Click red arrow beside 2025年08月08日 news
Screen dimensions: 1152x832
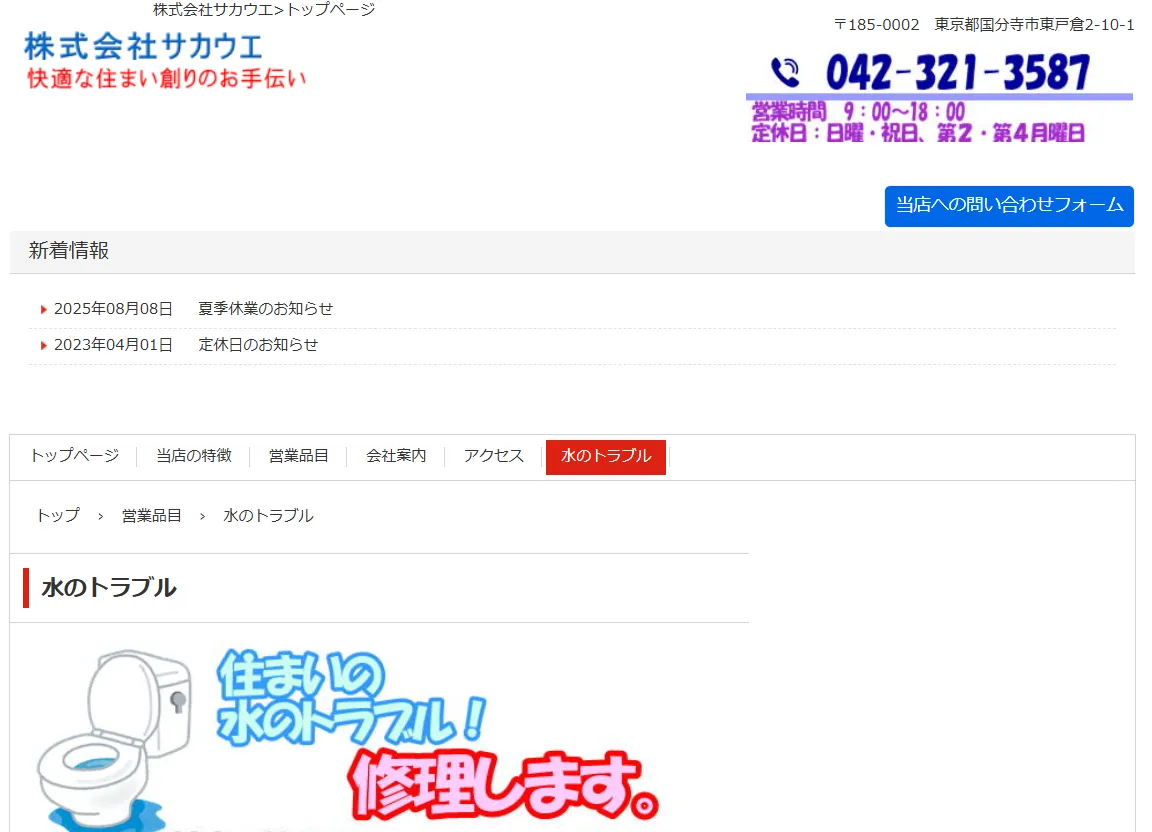pyautogui.click(x=44, y=310)
